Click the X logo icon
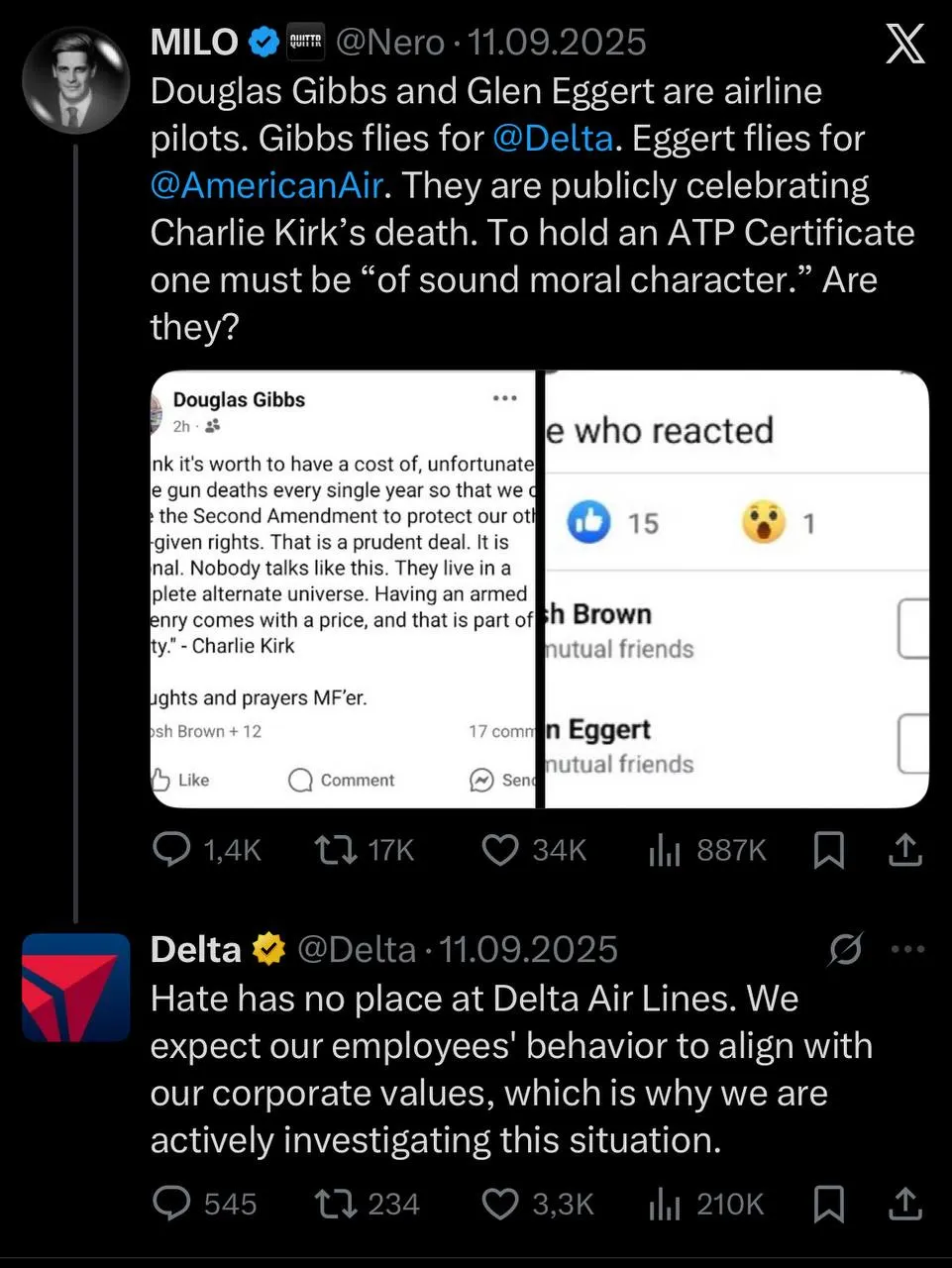Viewport: 952px width, 1268px height. click(904, 44)
